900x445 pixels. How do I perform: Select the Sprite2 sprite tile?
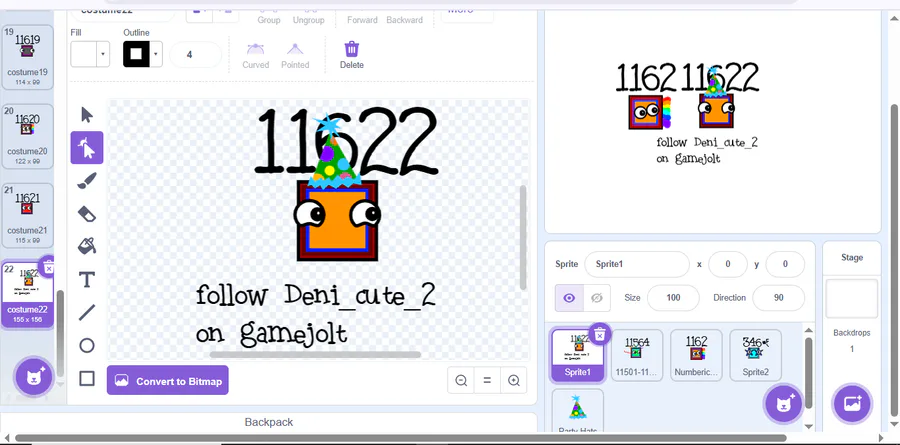click(755, 355)
